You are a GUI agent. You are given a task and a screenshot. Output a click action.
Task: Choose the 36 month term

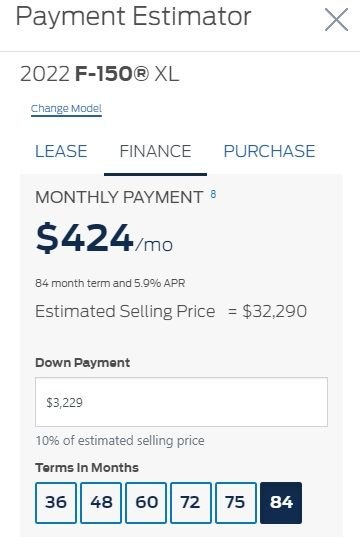point(56,503)
